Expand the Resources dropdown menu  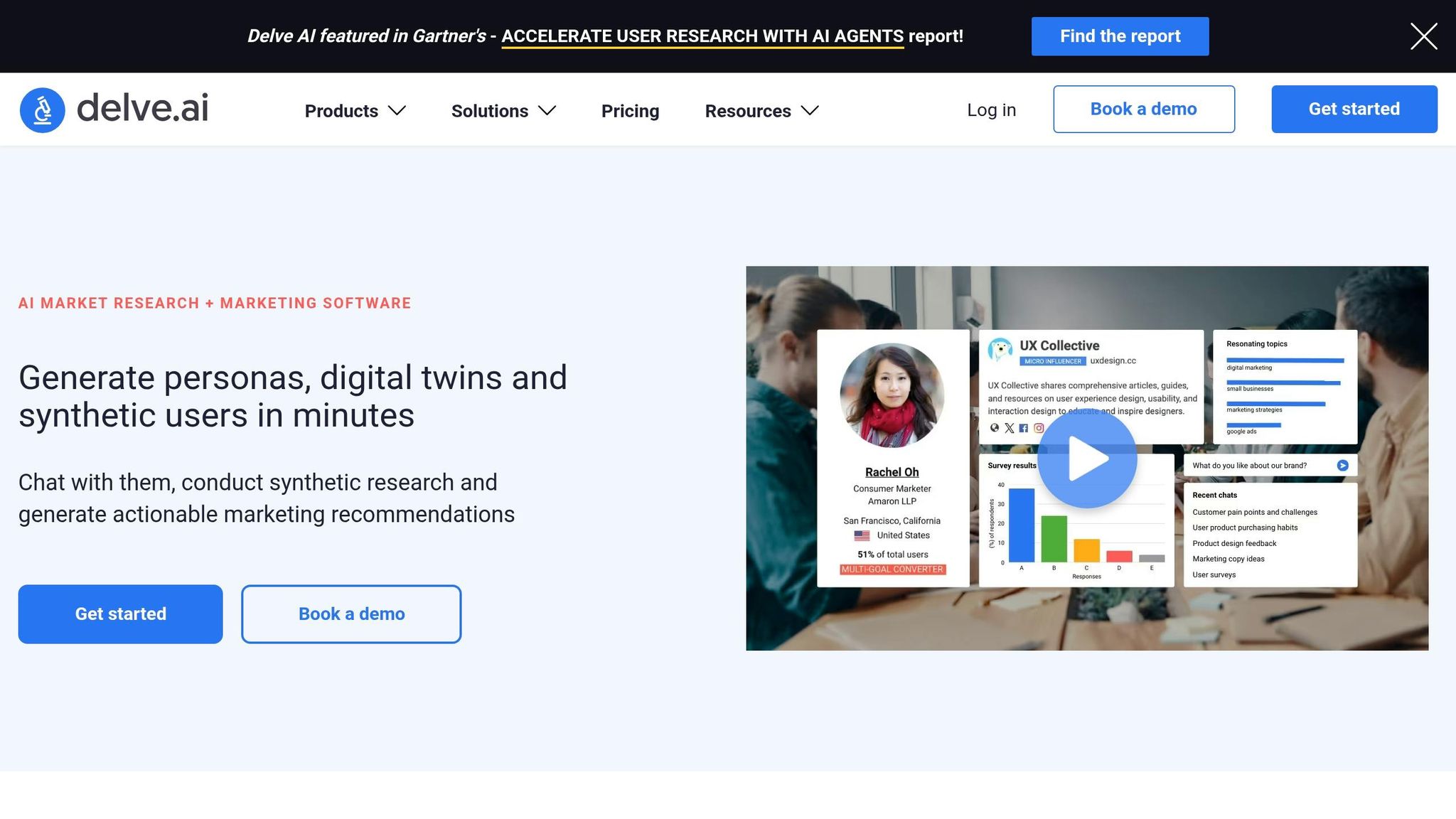(x=761, y=111)
